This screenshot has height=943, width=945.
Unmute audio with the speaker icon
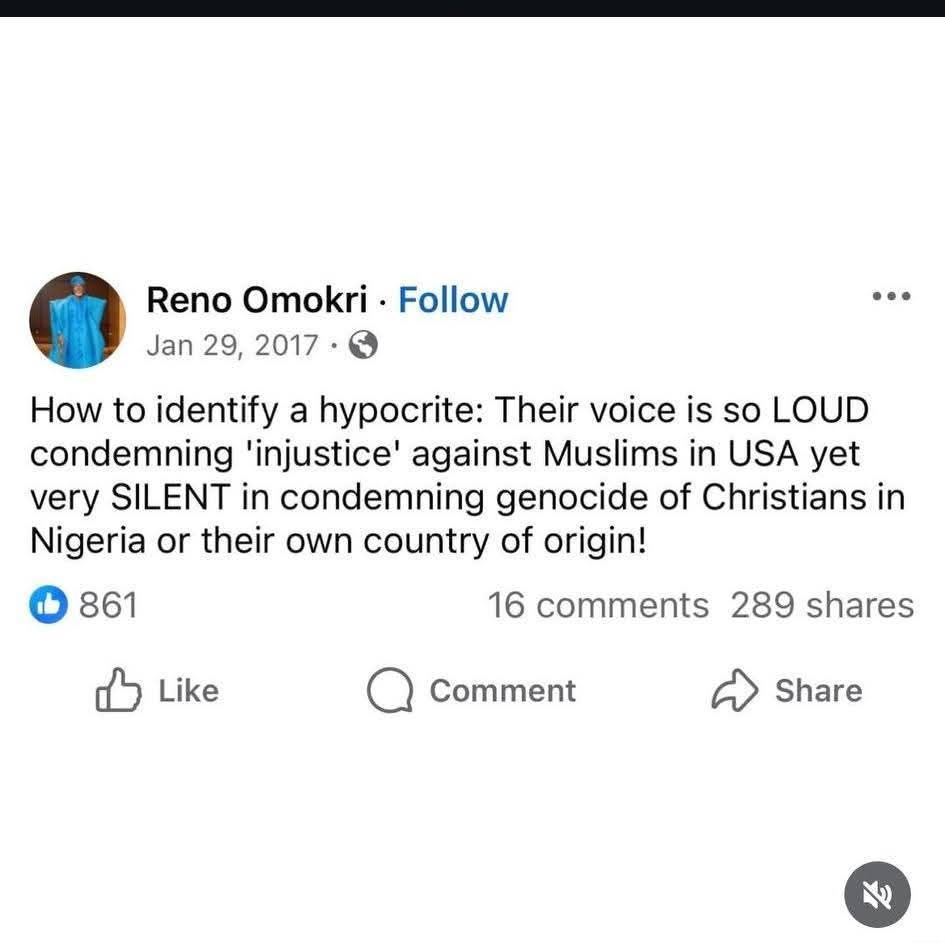(877, 894)
